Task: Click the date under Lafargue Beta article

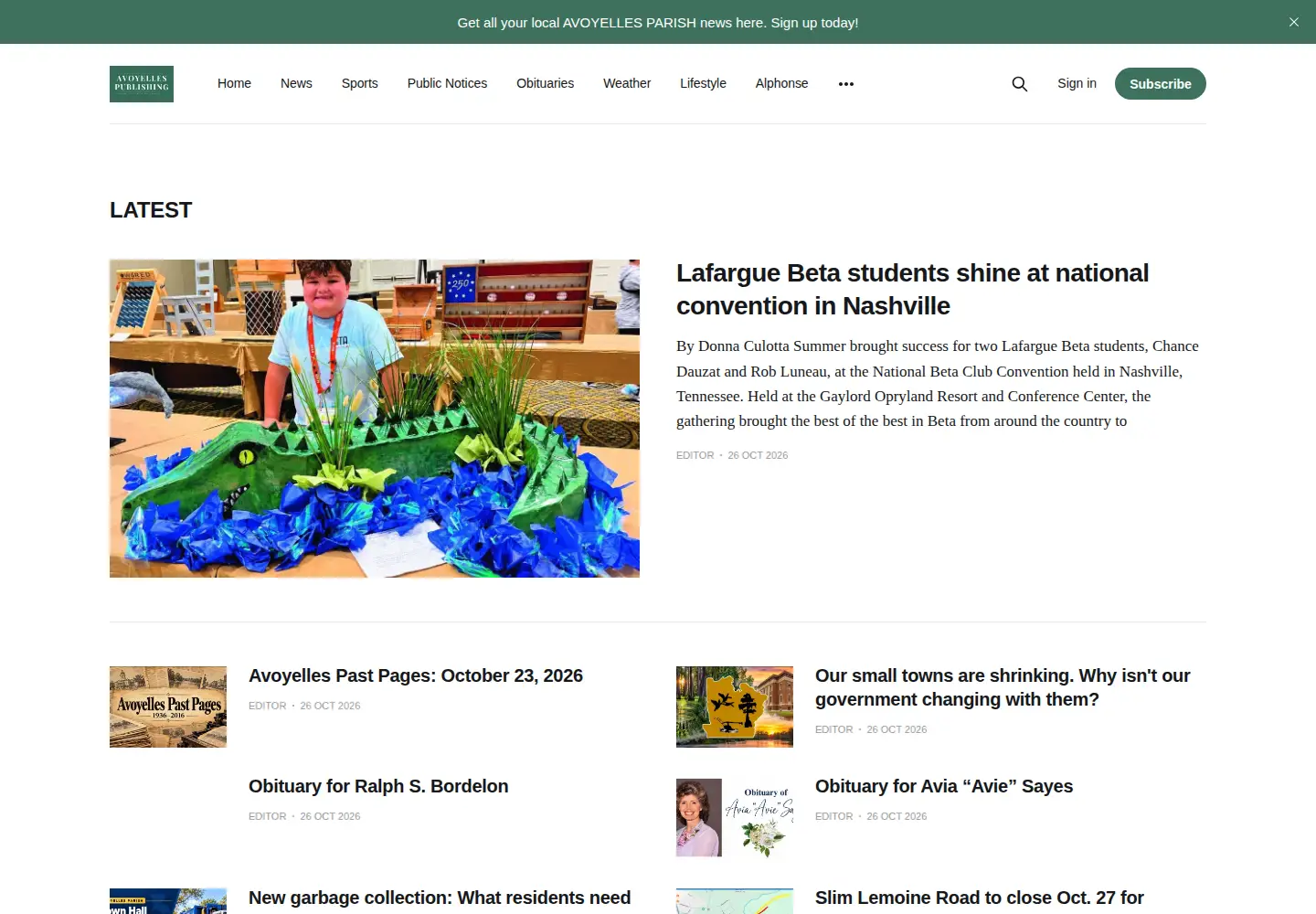Action: (758, 455)
